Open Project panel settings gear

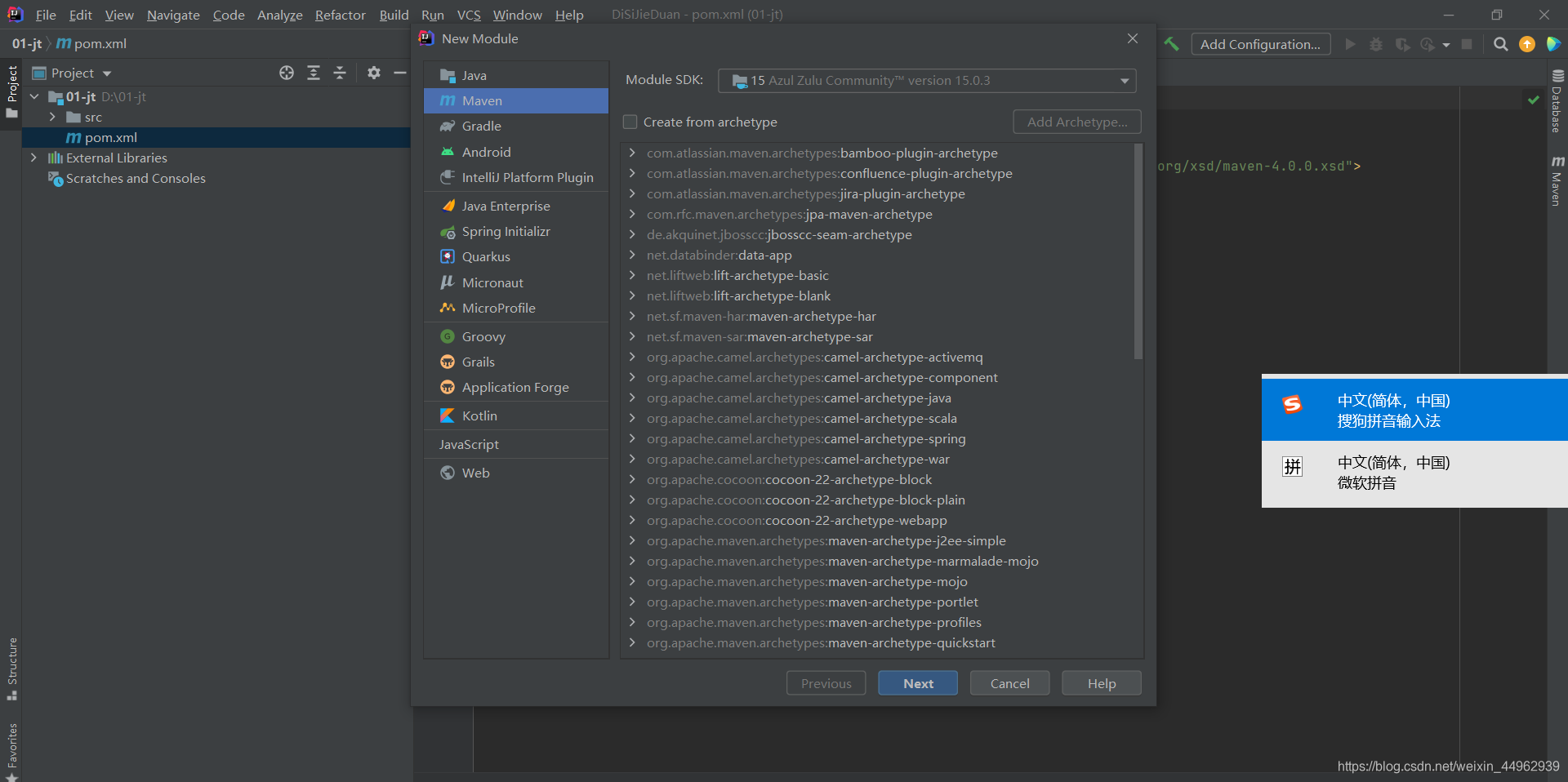tap(374, 73)
